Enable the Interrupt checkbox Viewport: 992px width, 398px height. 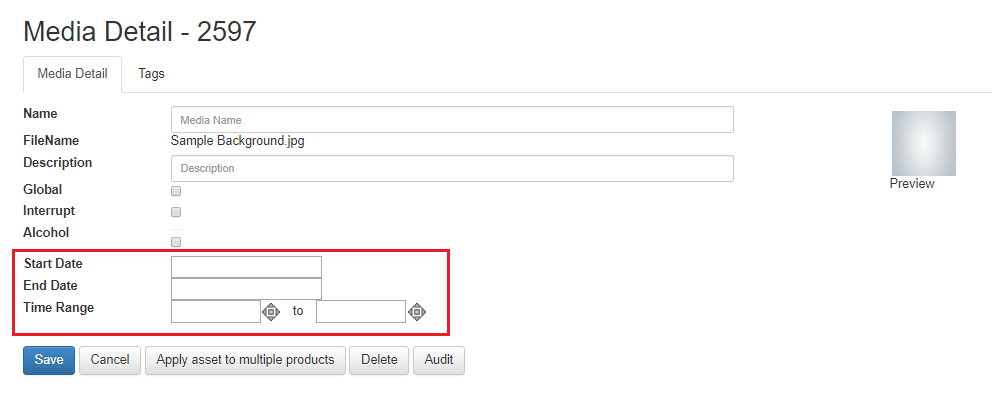[177, 212]
